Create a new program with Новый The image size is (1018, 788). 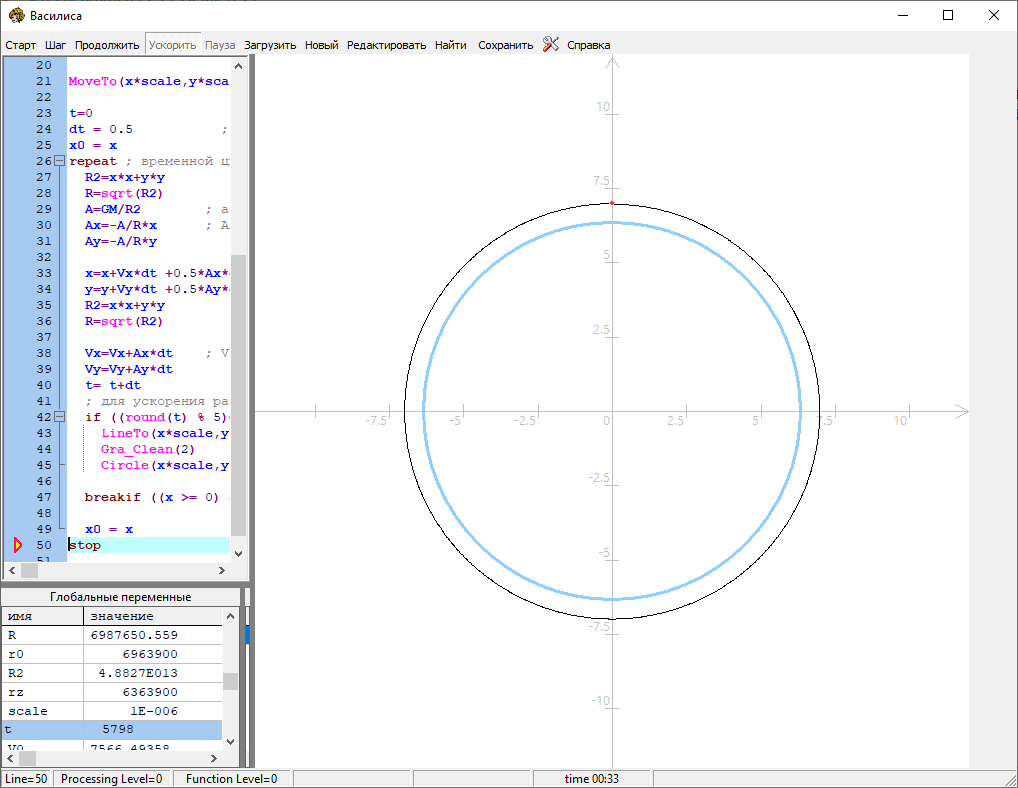321,45
